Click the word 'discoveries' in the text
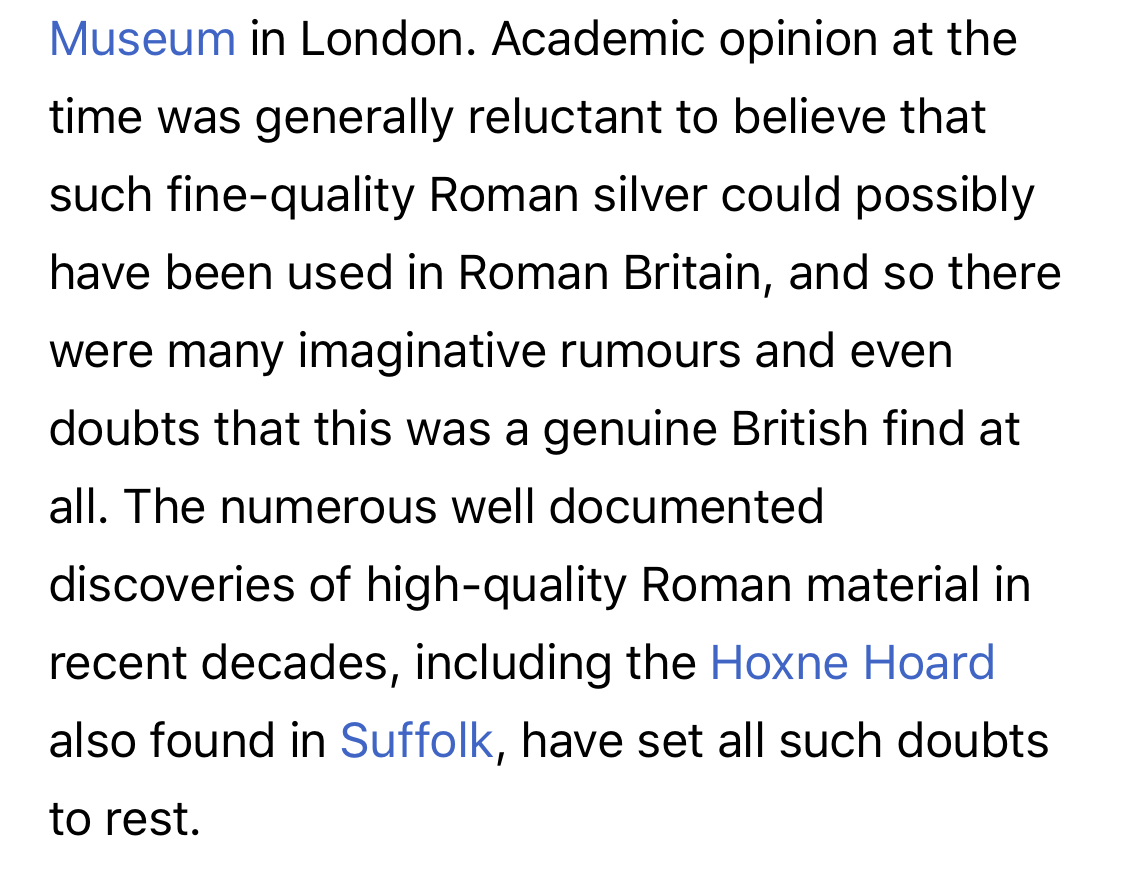Image resolution: width=1125 pixels, height=894 pixels. (172, 584)
